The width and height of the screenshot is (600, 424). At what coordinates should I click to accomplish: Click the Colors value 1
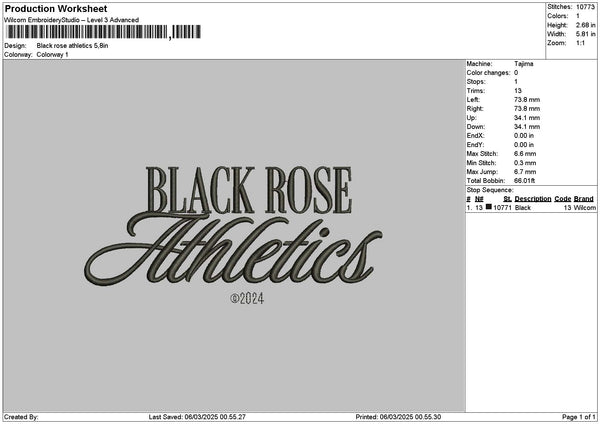coord(578,16)
